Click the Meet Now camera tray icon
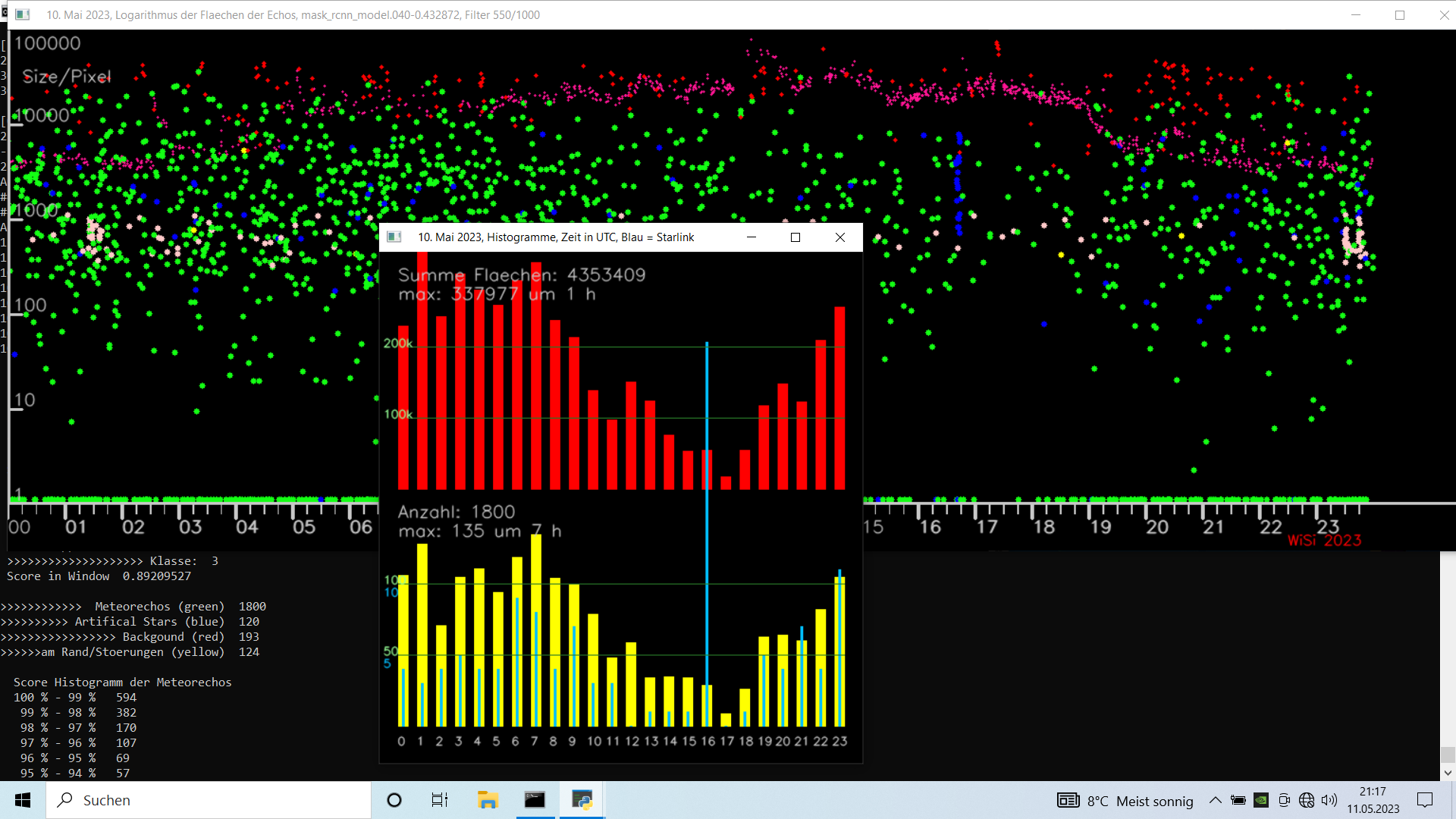Image resolution: width=1456 pixels, height=819 pixels. (x=1284, y=800)
